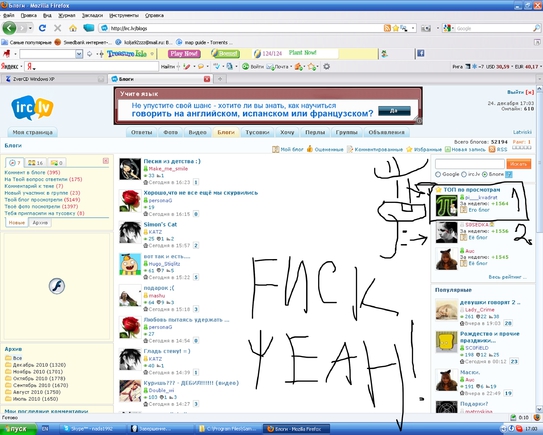Close the notifications panel with the red X

click(x=106, y=161)
